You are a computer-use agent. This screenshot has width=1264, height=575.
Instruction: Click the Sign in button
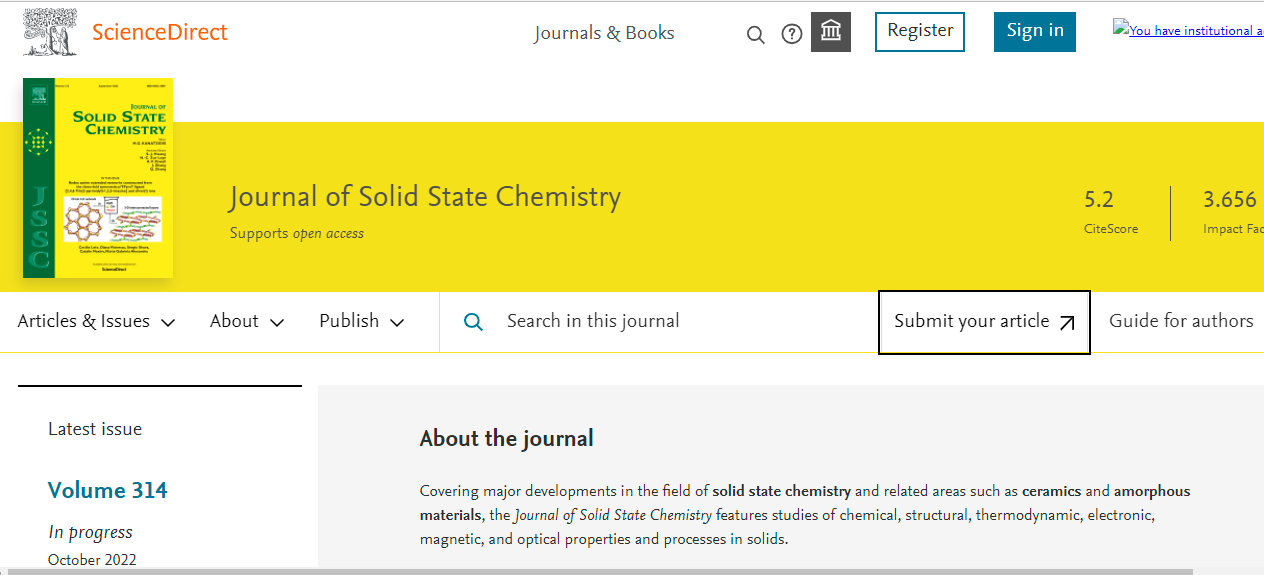click(x=1034, y=31)
